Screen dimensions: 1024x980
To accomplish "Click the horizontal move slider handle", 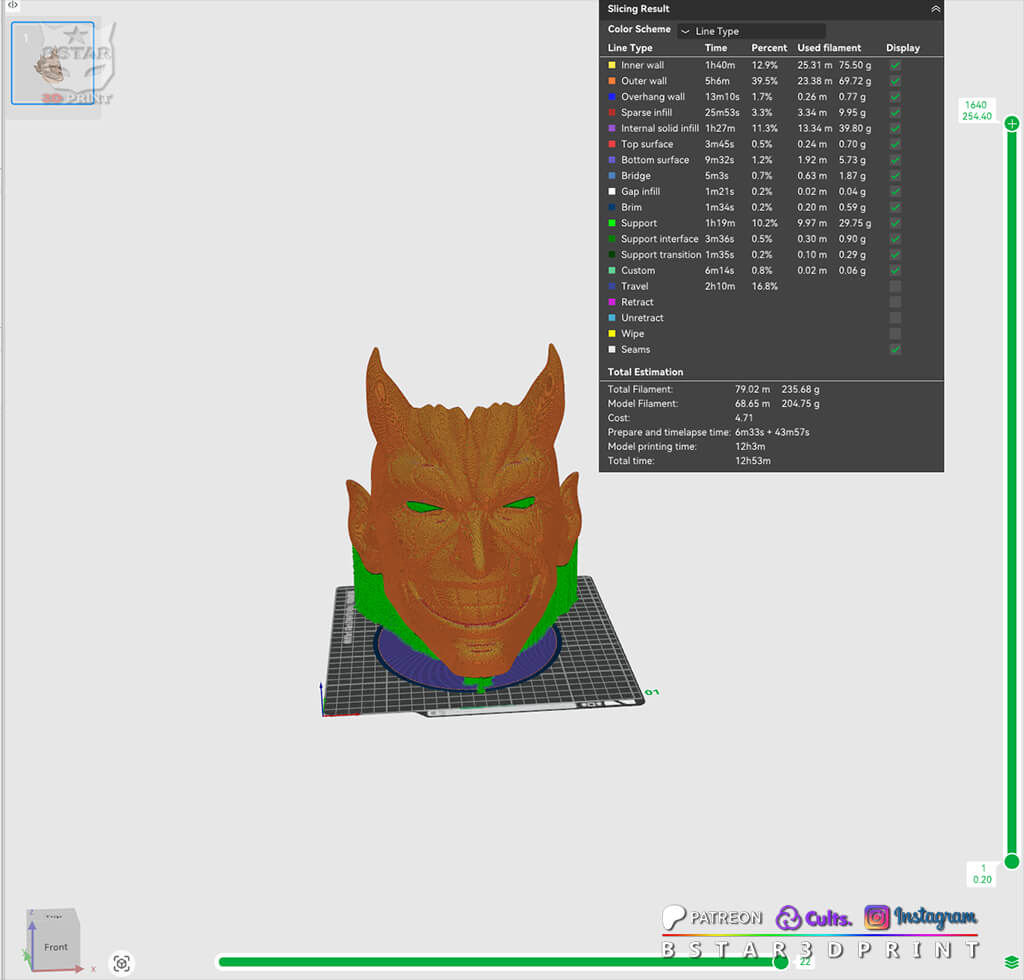I will (x=780, y=962).
